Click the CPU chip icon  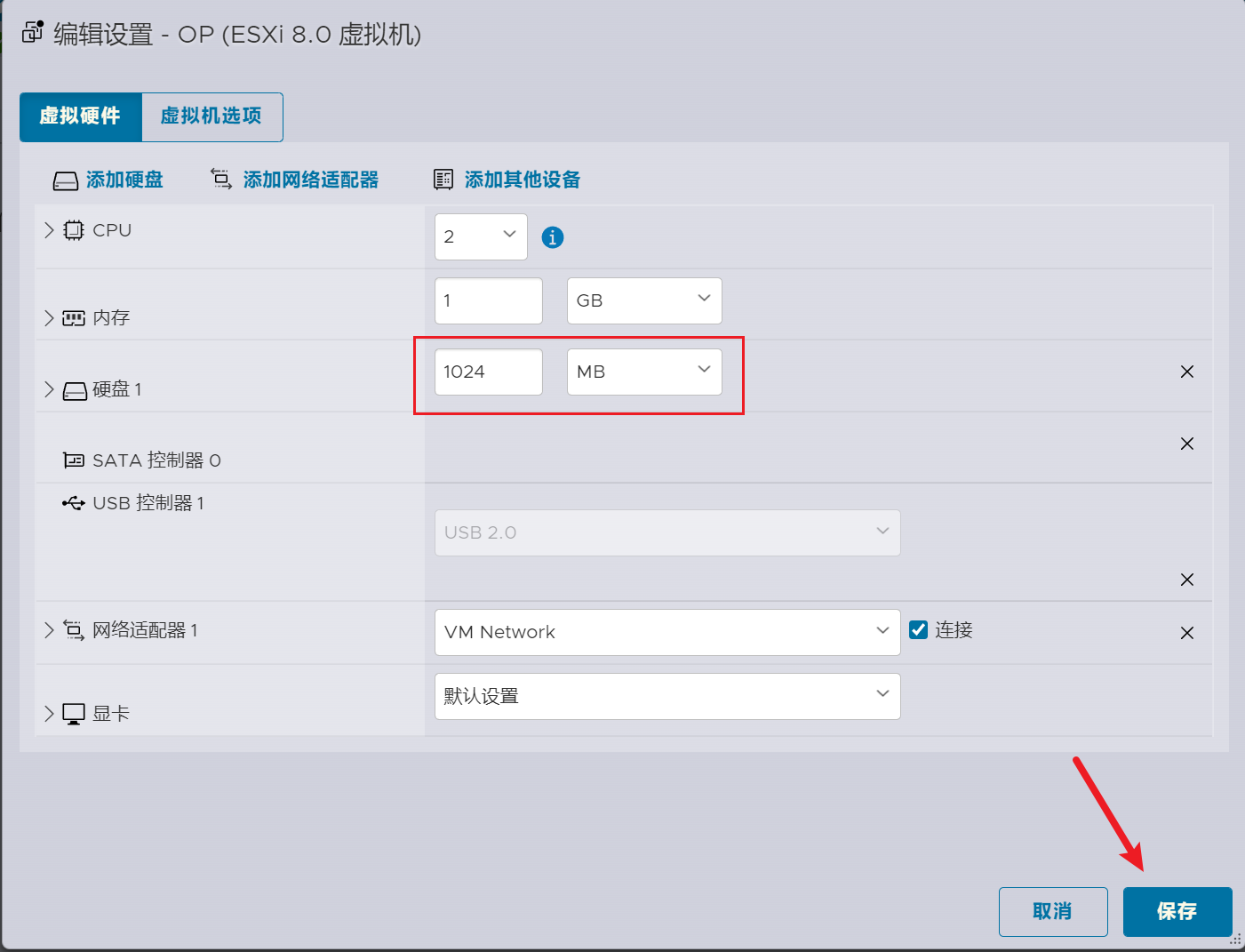click(x=74, y=230)
